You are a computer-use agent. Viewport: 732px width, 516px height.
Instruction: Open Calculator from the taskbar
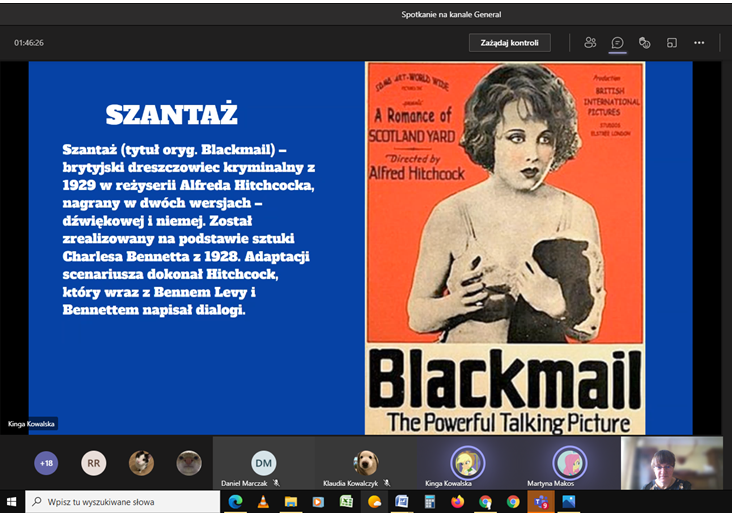click(x=429, y=502)
